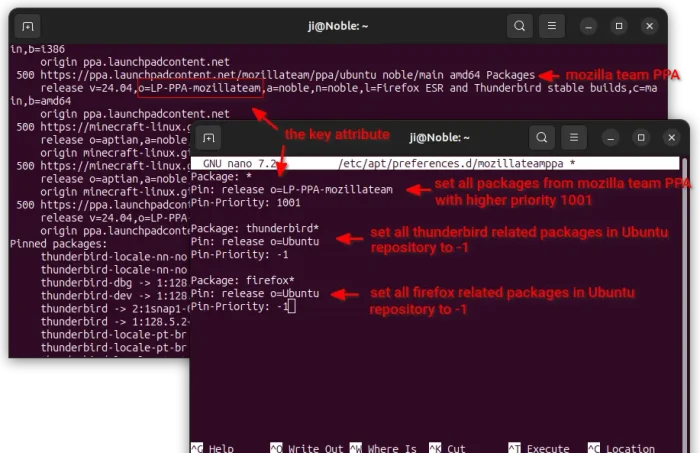
Task: Click first 'origin ppa.launchpadcontent.net' line
Action: (135, 62)
